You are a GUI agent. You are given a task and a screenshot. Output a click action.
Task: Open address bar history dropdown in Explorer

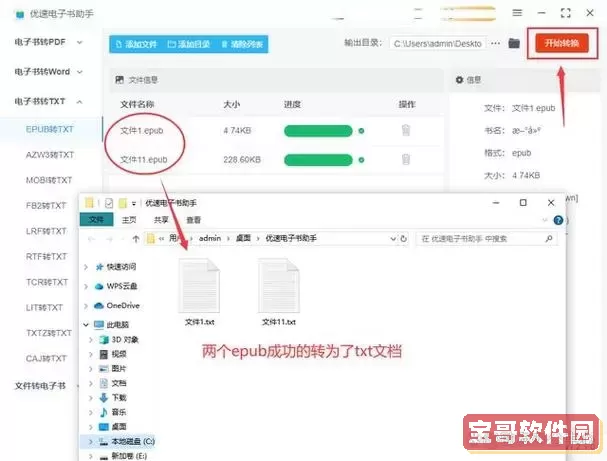pyautogui.click(x=393, y=238)
